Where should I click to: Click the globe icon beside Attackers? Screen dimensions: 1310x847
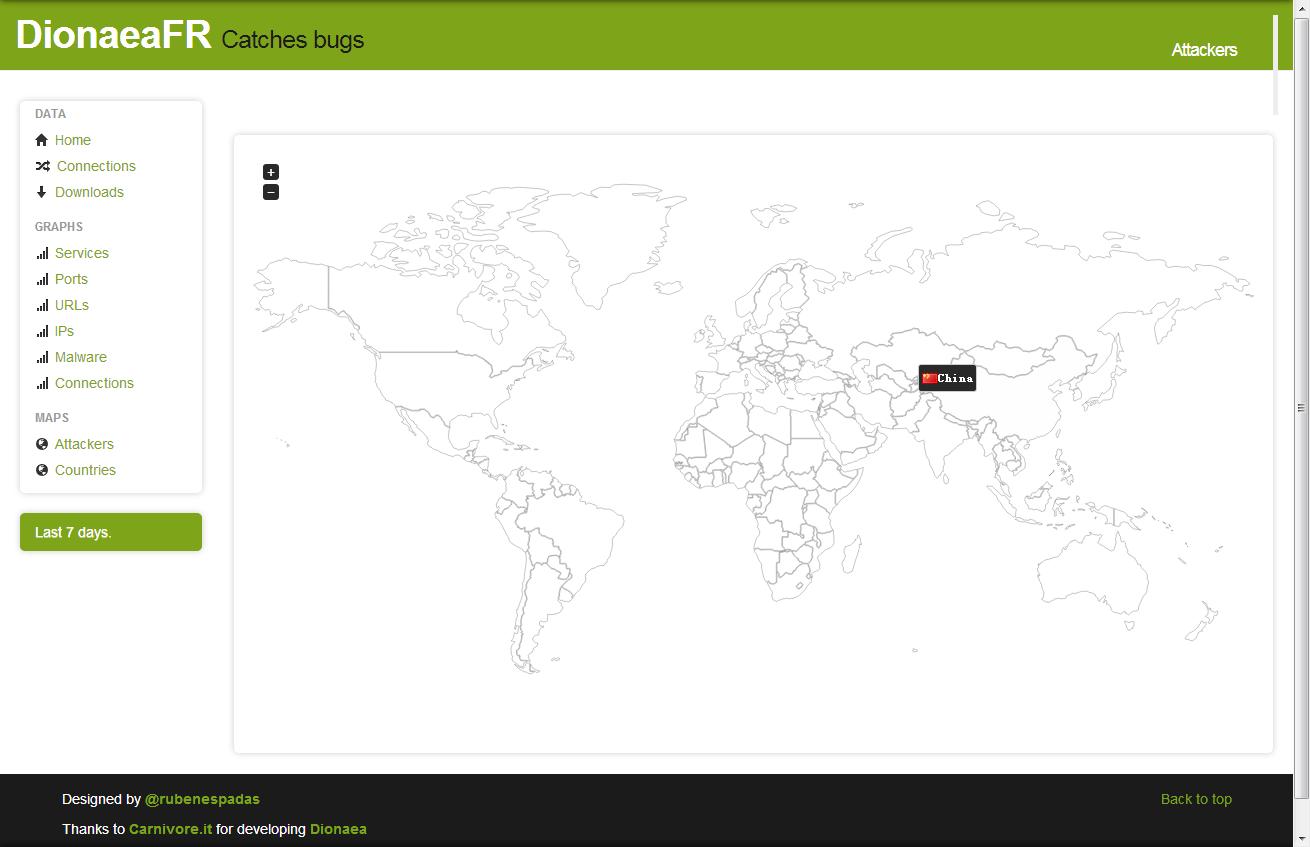pyautogui.click(x=42, y=444)
